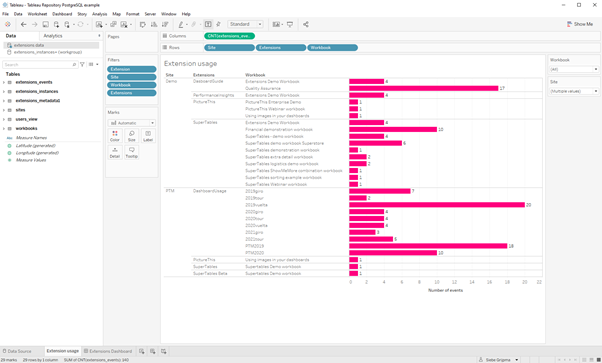This screenshot has height=363, width=602.
Task: Click the Pause Auto Updates icon
Action: 67,24
